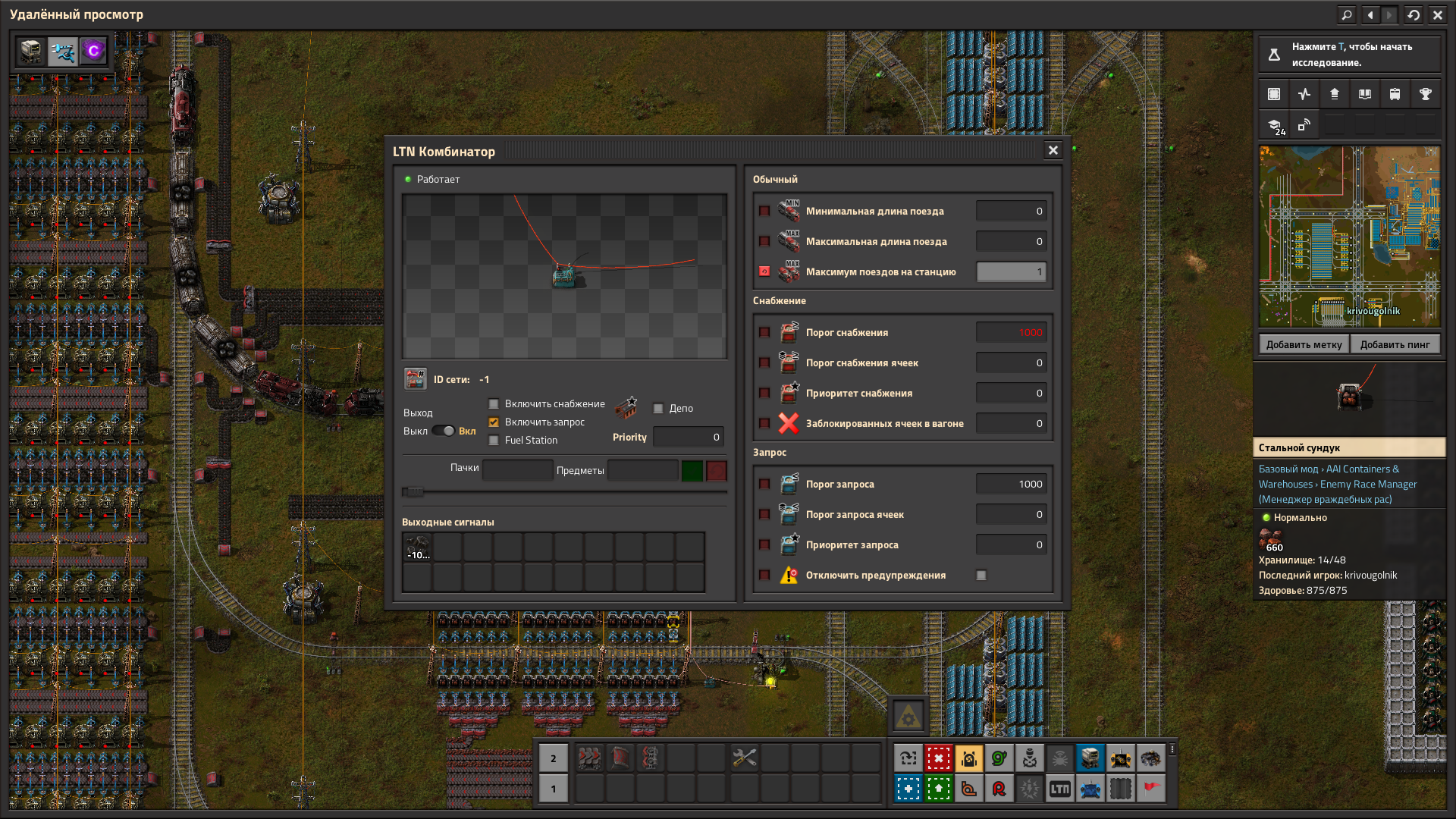Edit Порог запроса value 1000
The image size is (1456, 819).
click(1012, 484)
